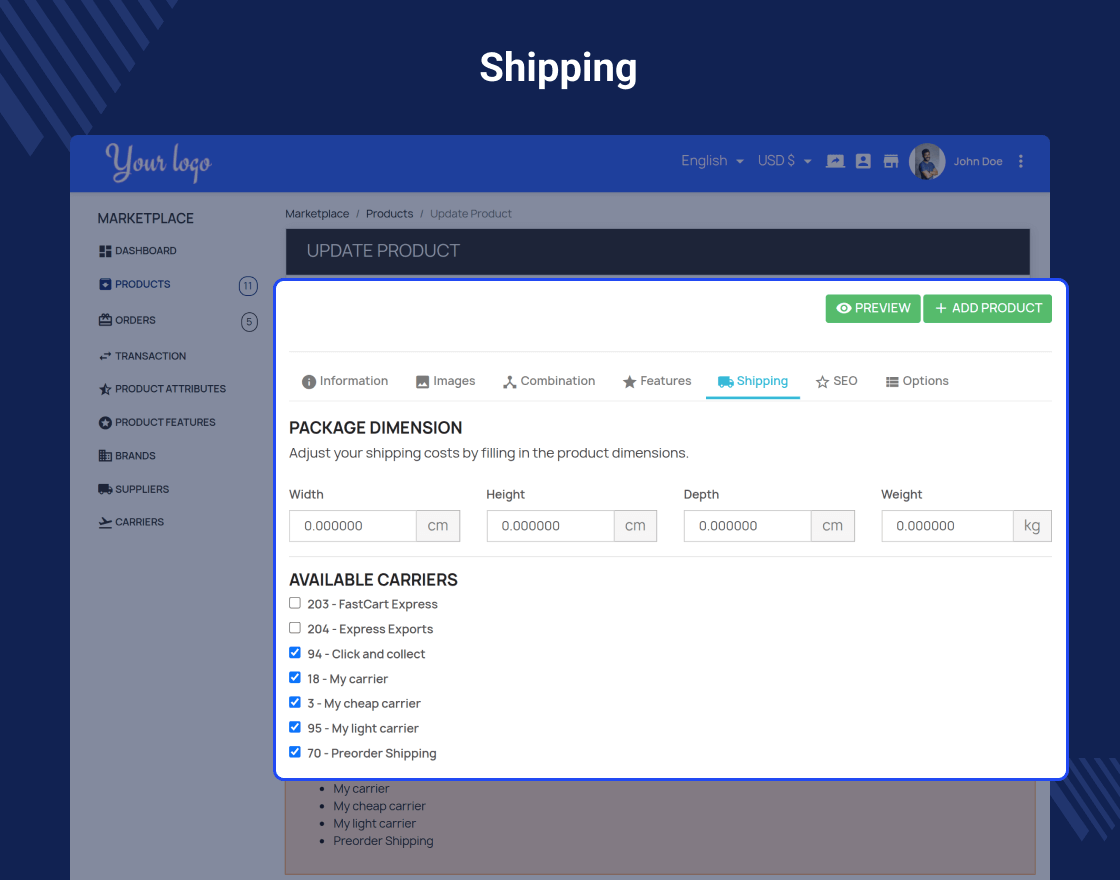Open the three-dot menu beside John Doe
This screenshot has width=1120, height=880.
[1021, 161]
